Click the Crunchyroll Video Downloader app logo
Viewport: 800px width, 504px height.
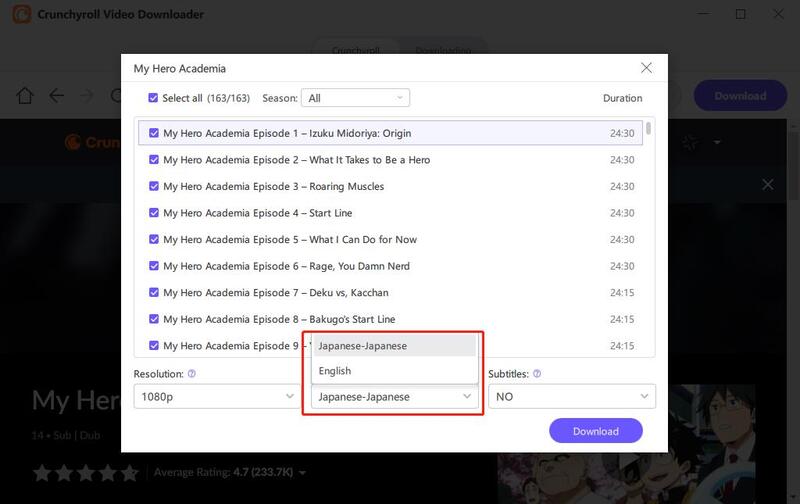(21, 14)
